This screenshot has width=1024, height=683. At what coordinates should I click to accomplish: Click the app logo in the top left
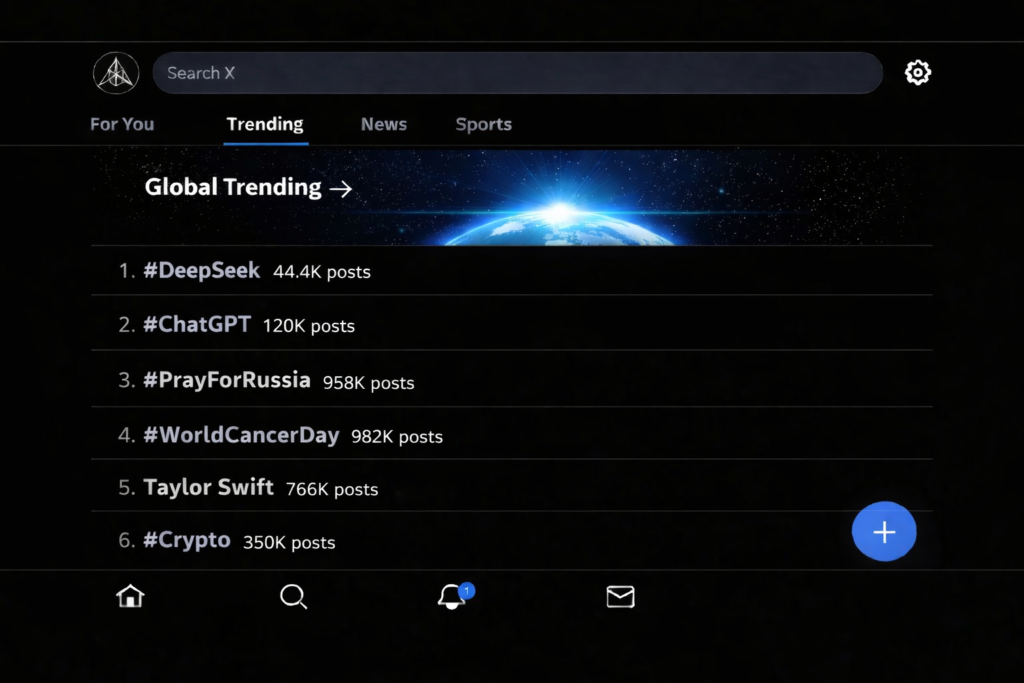115,72
